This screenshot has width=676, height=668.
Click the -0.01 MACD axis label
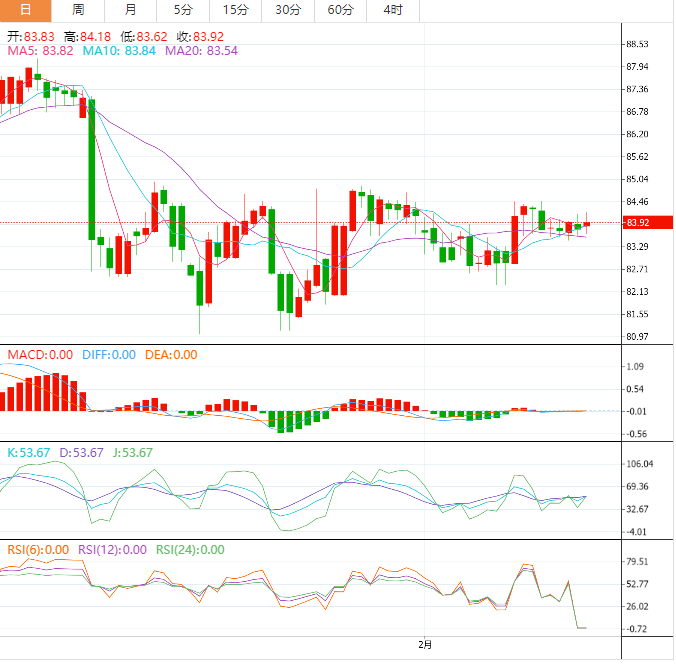tap(636, 411)
